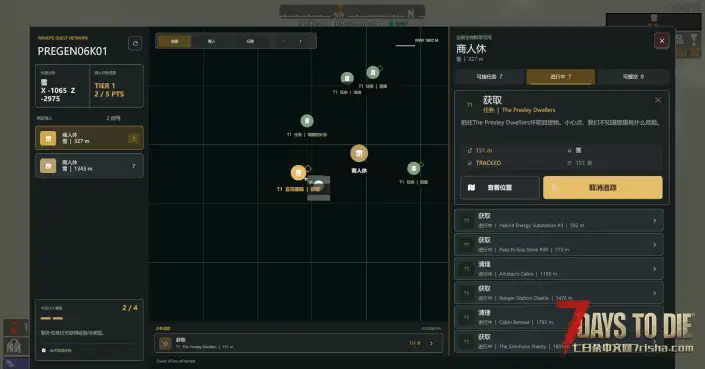Click the quest icon in the bottom tracked quest bar

pyautogui.click(x=165, y=343)
